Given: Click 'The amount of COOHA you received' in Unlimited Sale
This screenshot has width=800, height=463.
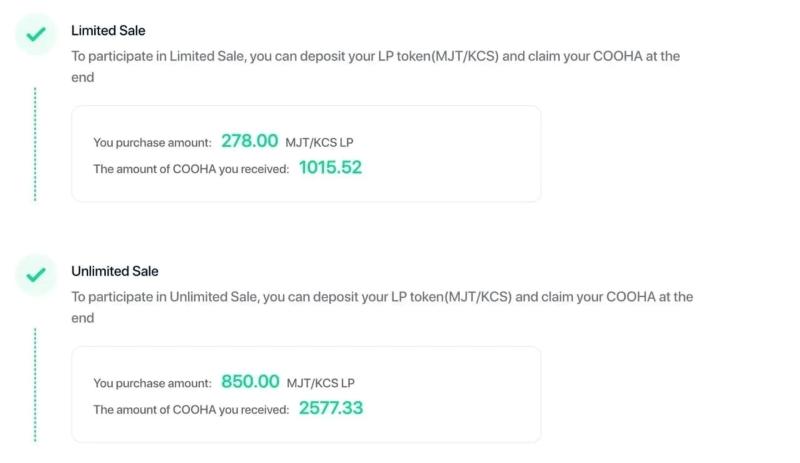Looking at the screenshot, I should (191, 409).
